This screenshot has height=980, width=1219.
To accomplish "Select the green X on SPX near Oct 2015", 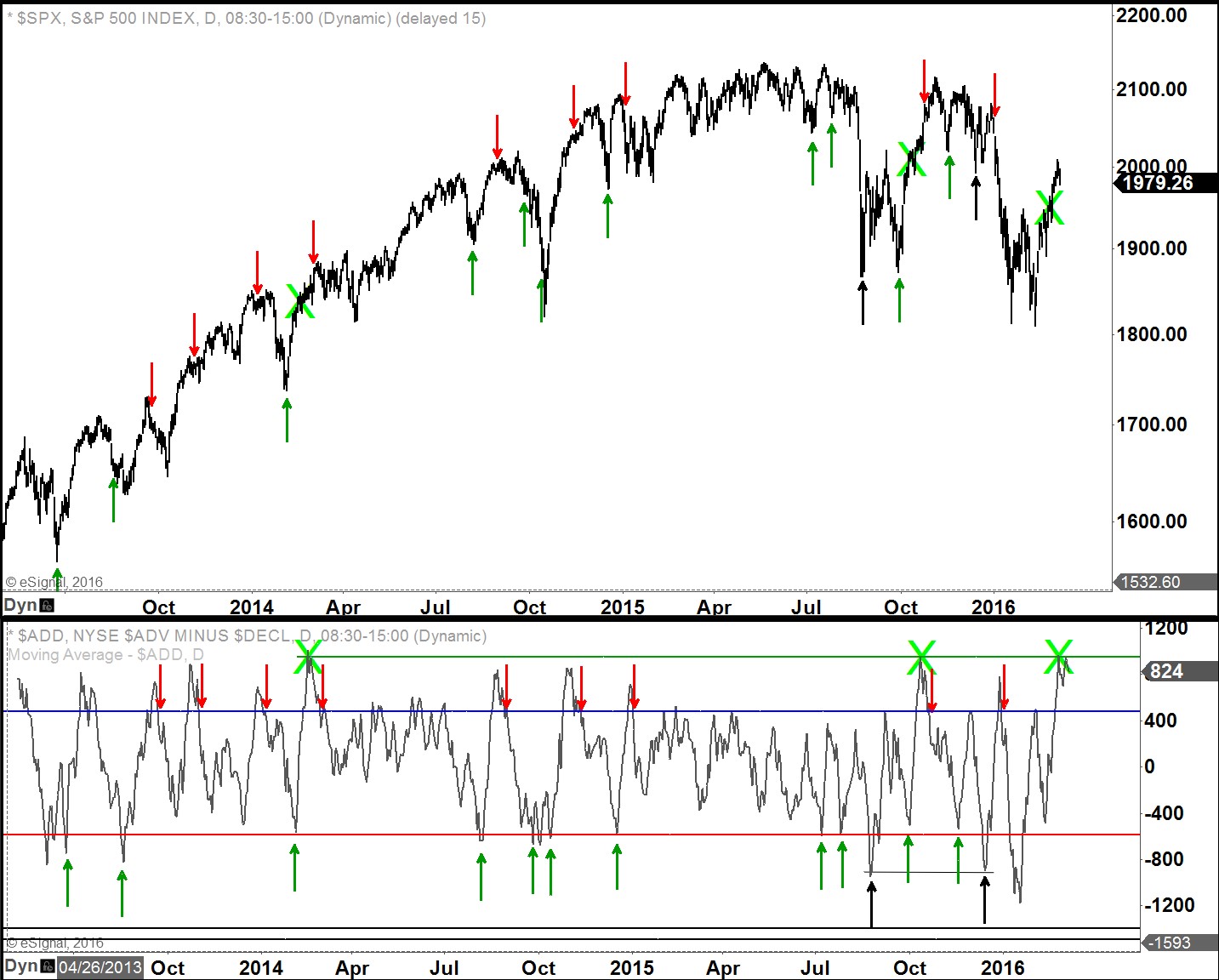I will tap(912, 159).
